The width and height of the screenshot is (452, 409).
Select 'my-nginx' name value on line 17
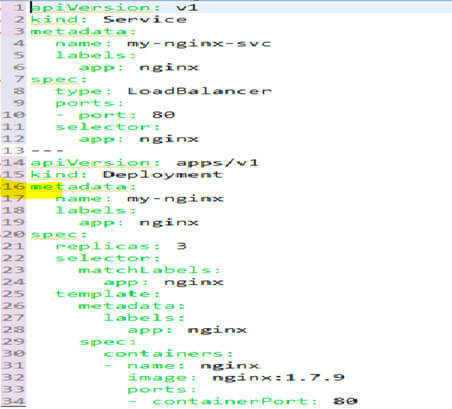[x=175, y=199]
